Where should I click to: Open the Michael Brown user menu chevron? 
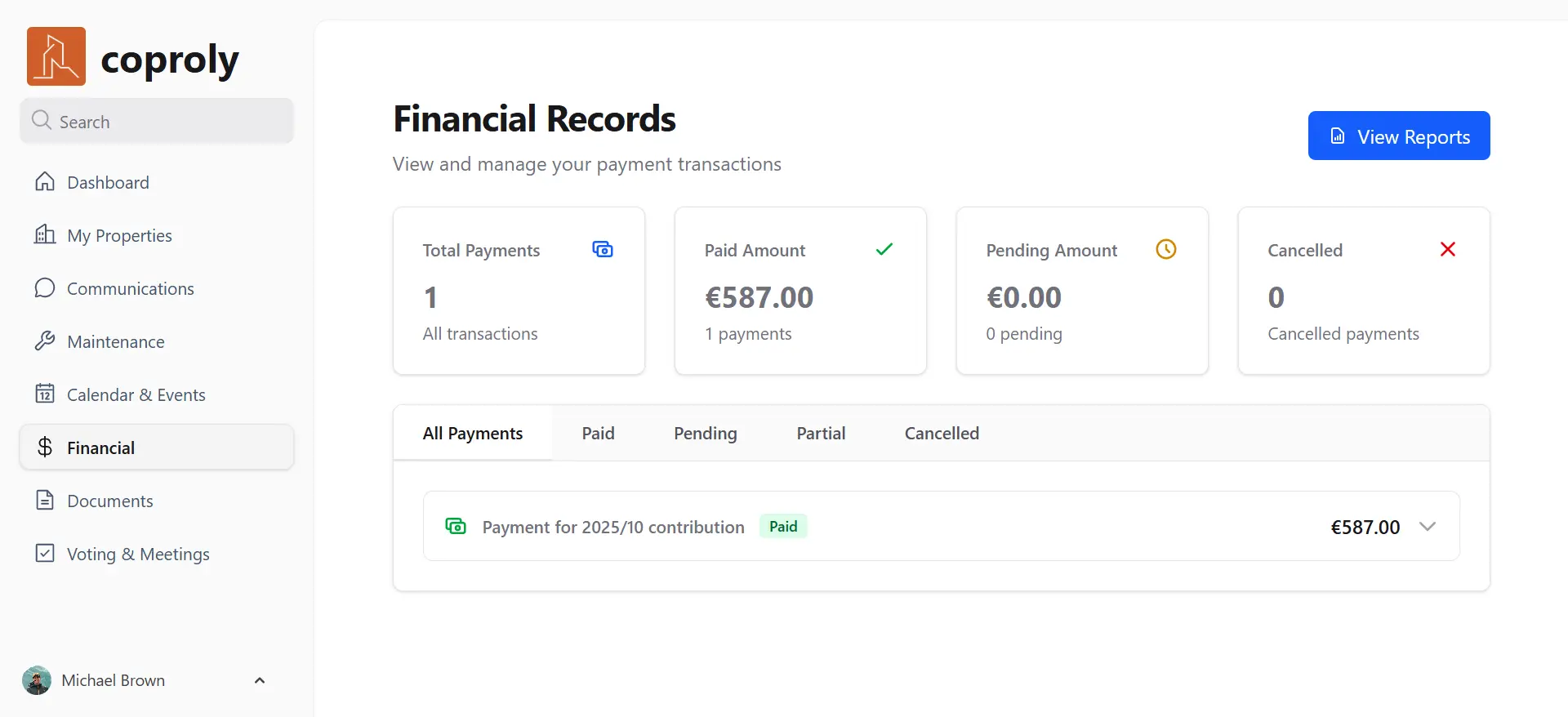pos(260,680)
